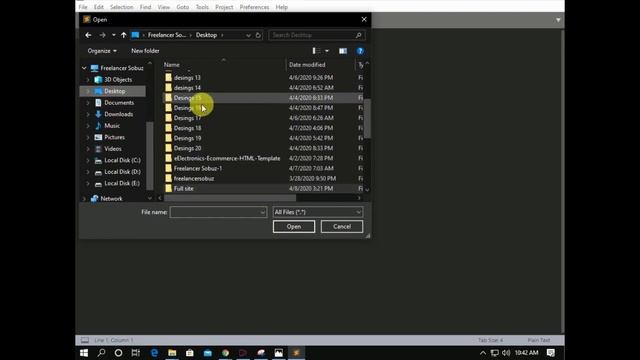Create a New folder
Image resolution: width=640 pixels, height=360 pixels.
coord(145,51)
